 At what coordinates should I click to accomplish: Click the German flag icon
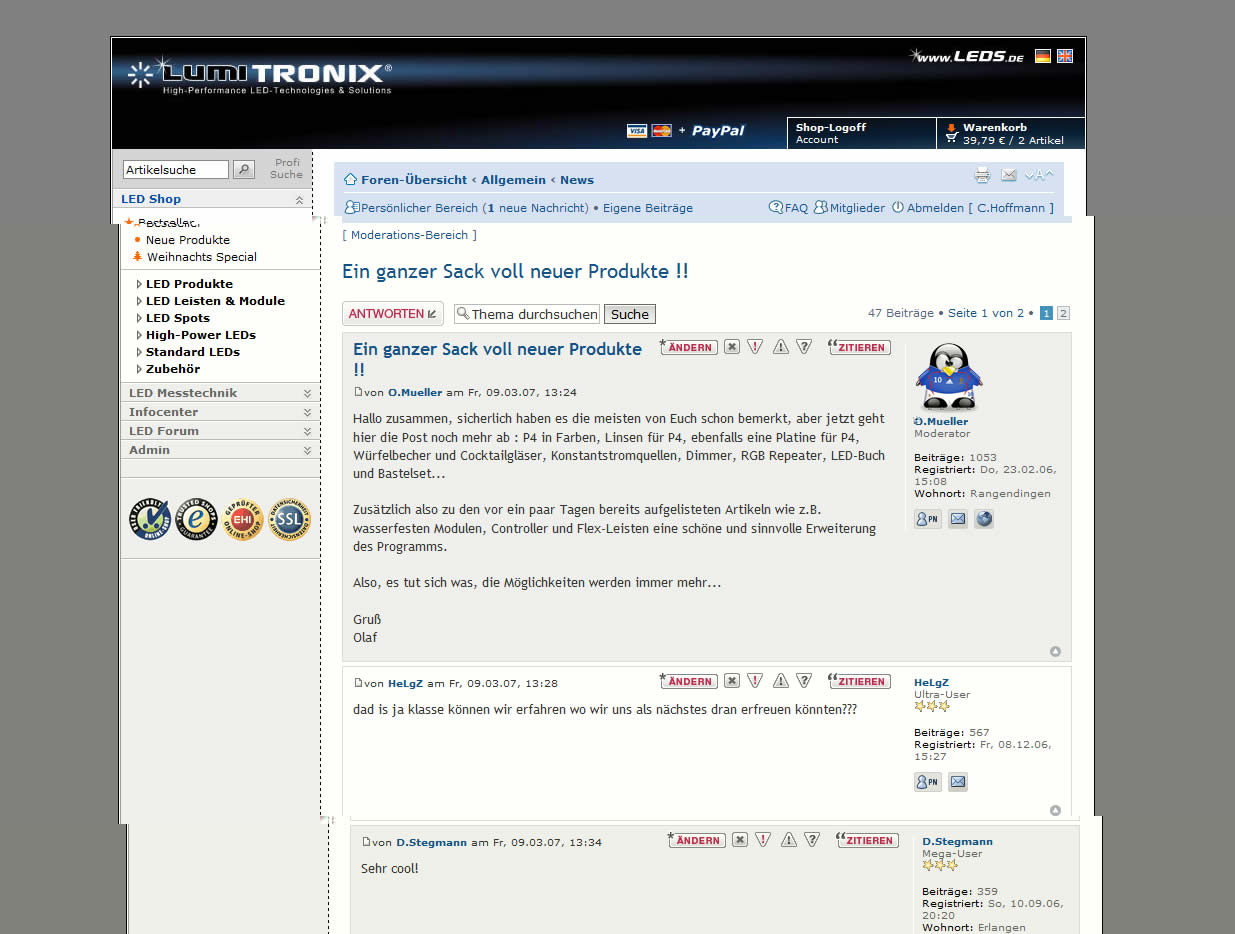point(1043,56)
